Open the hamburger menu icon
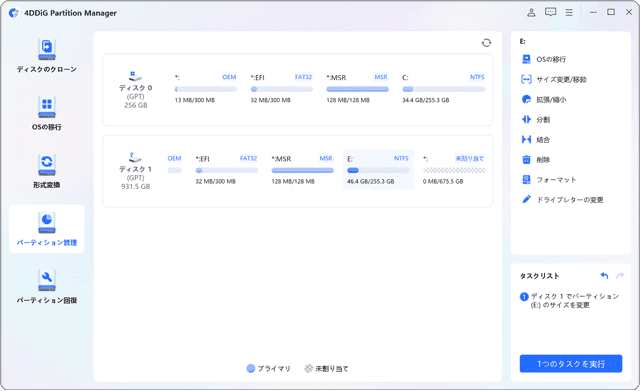Screen dimensions: 640x391 (x=569, y=13)
